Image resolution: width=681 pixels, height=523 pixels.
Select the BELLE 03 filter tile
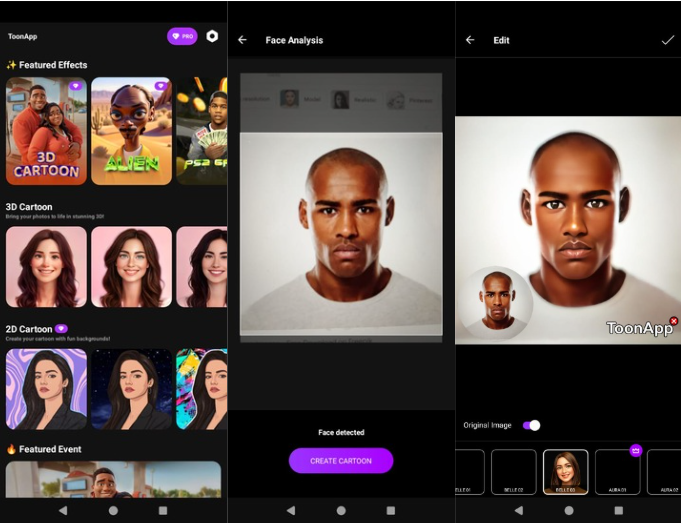coord(565,472)
